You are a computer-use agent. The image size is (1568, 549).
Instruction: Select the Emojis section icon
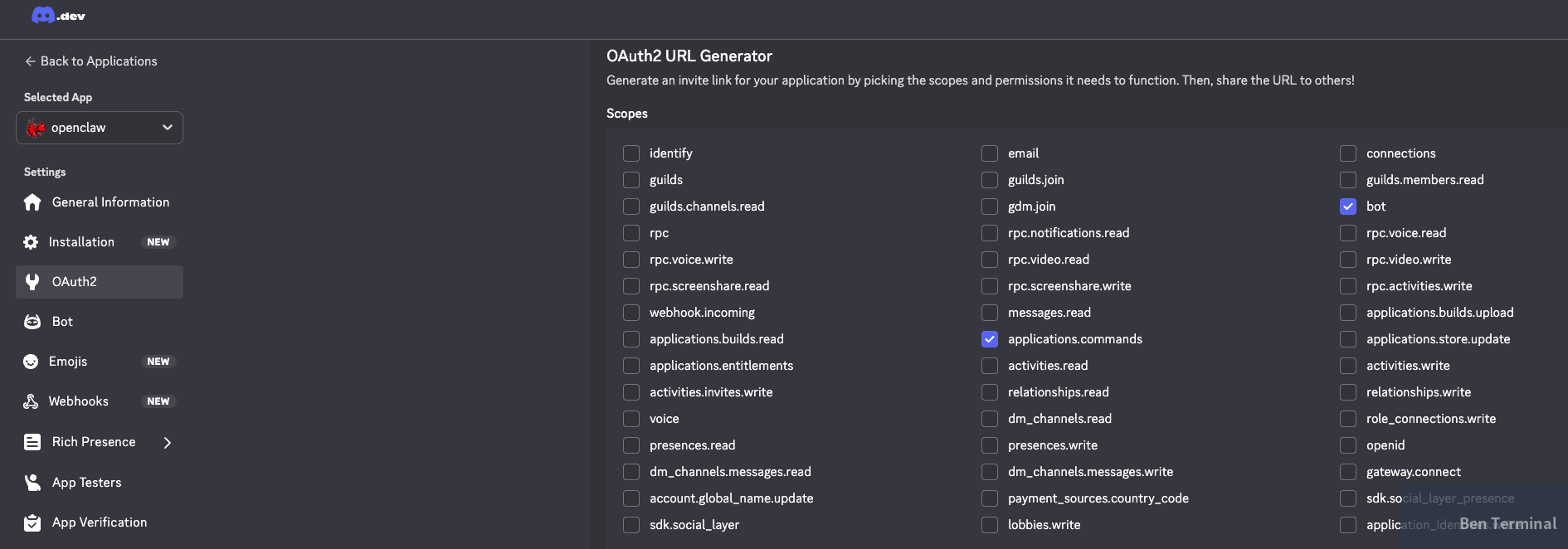(32, 362)
